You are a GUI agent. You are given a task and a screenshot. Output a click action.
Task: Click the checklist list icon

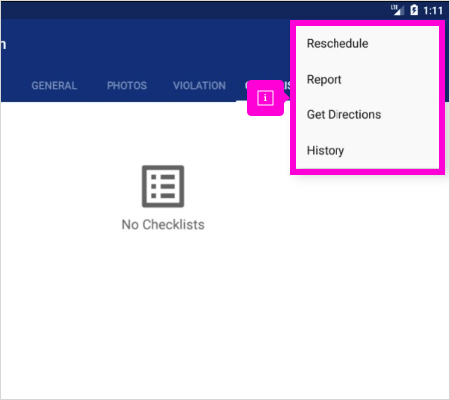163,186
